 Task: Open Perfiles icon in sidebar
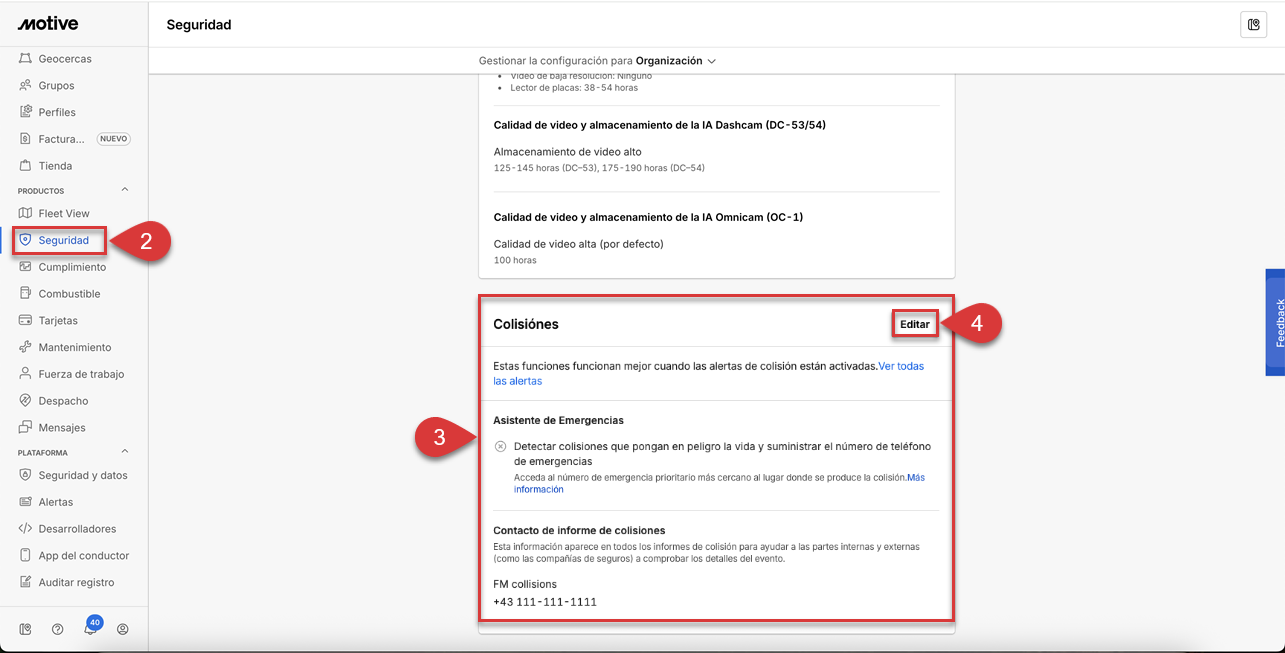click(26, 112)
